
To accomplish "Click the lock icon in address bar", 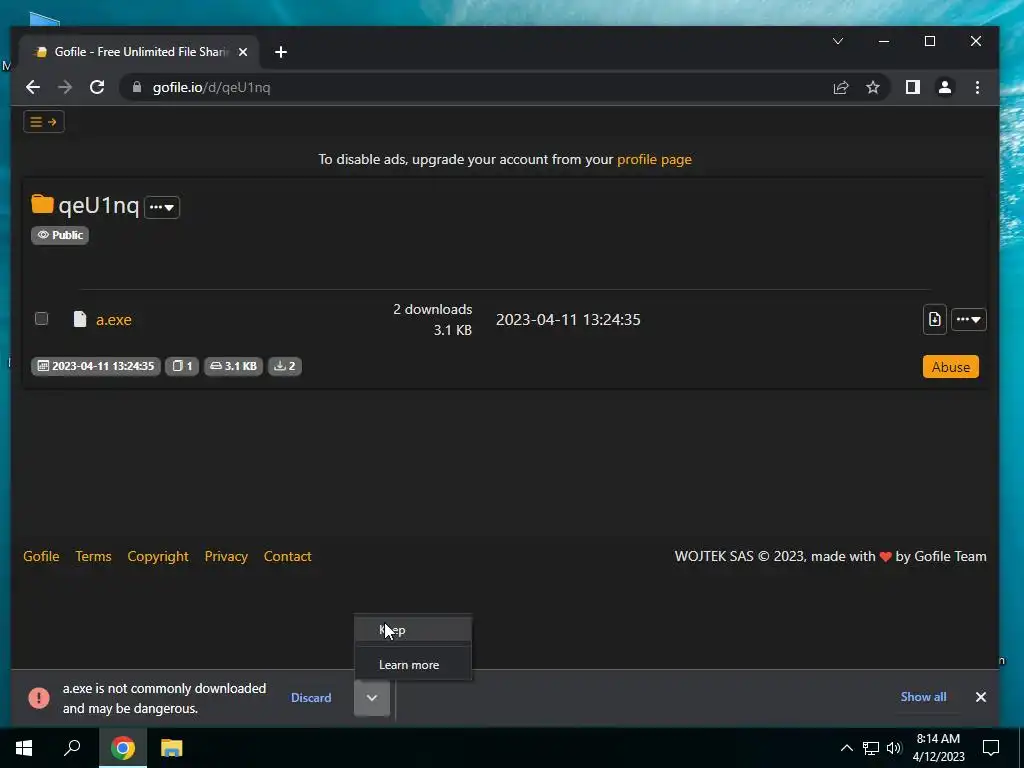I will point(136,87).
